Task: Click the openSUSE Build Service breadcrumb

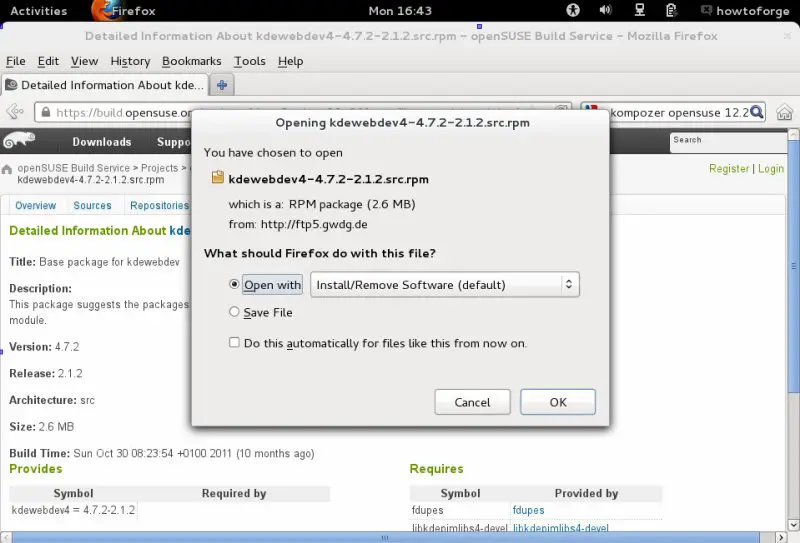Action: 73,168
